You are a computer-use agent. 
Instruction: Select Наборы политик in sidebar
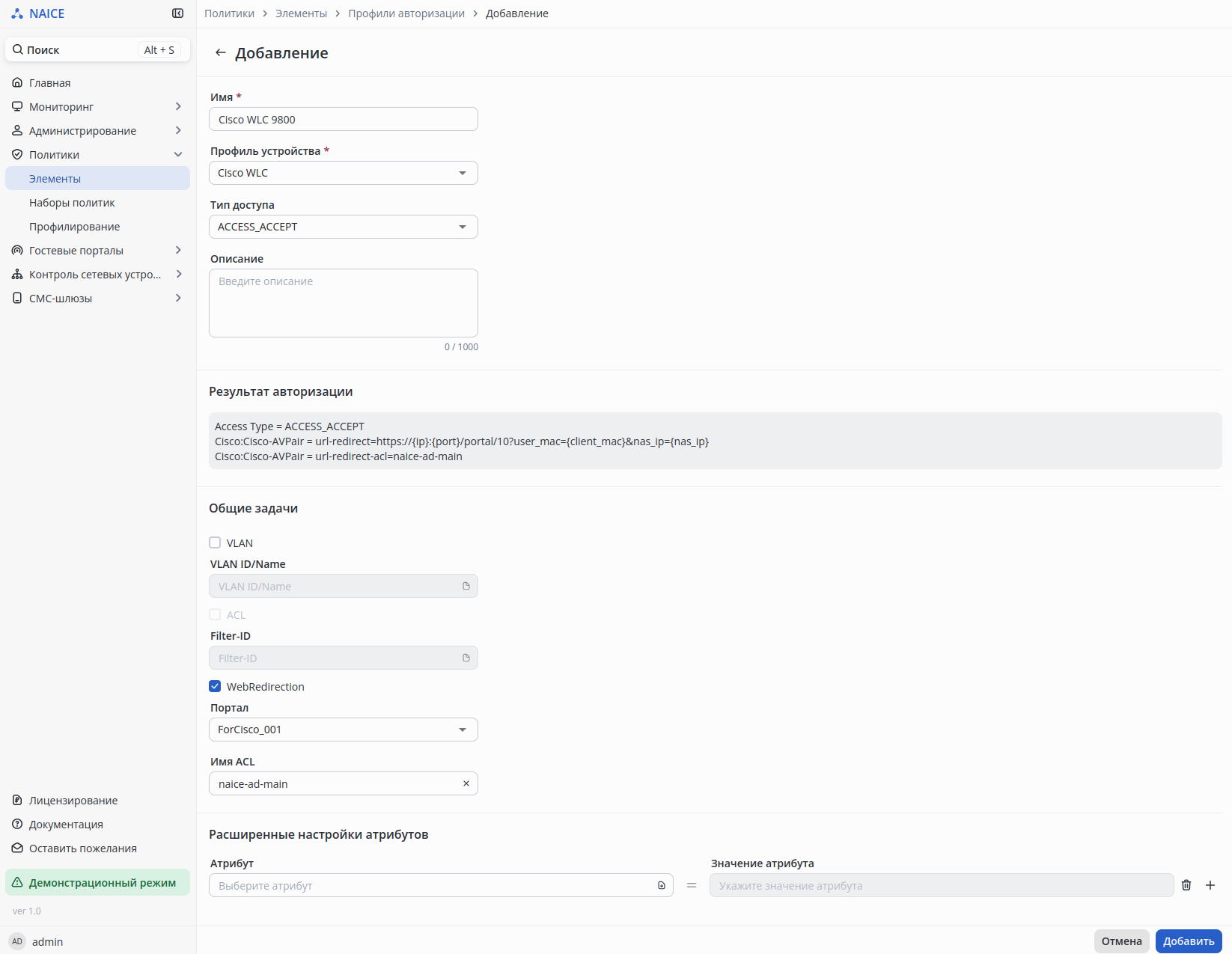pyautogui.click(x=72, y=203)
